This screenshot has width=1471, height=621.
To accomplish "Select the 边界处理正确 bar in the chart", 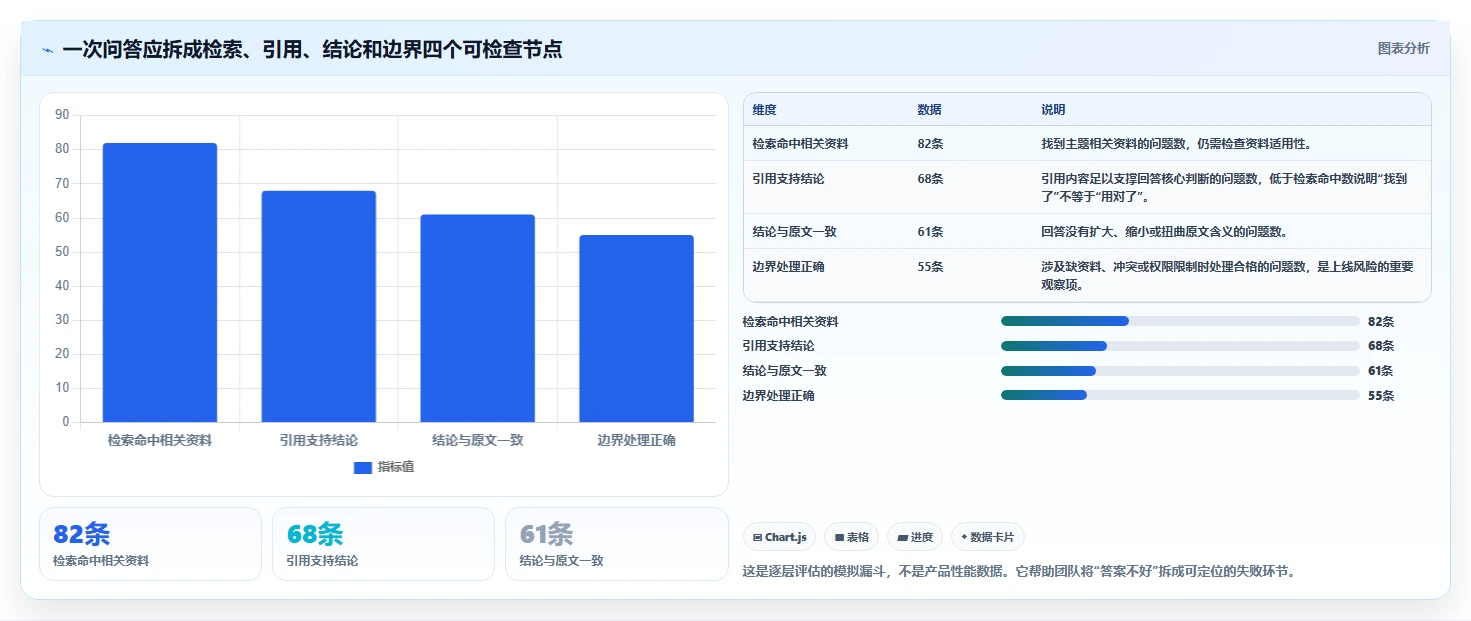I will point(636,328).
